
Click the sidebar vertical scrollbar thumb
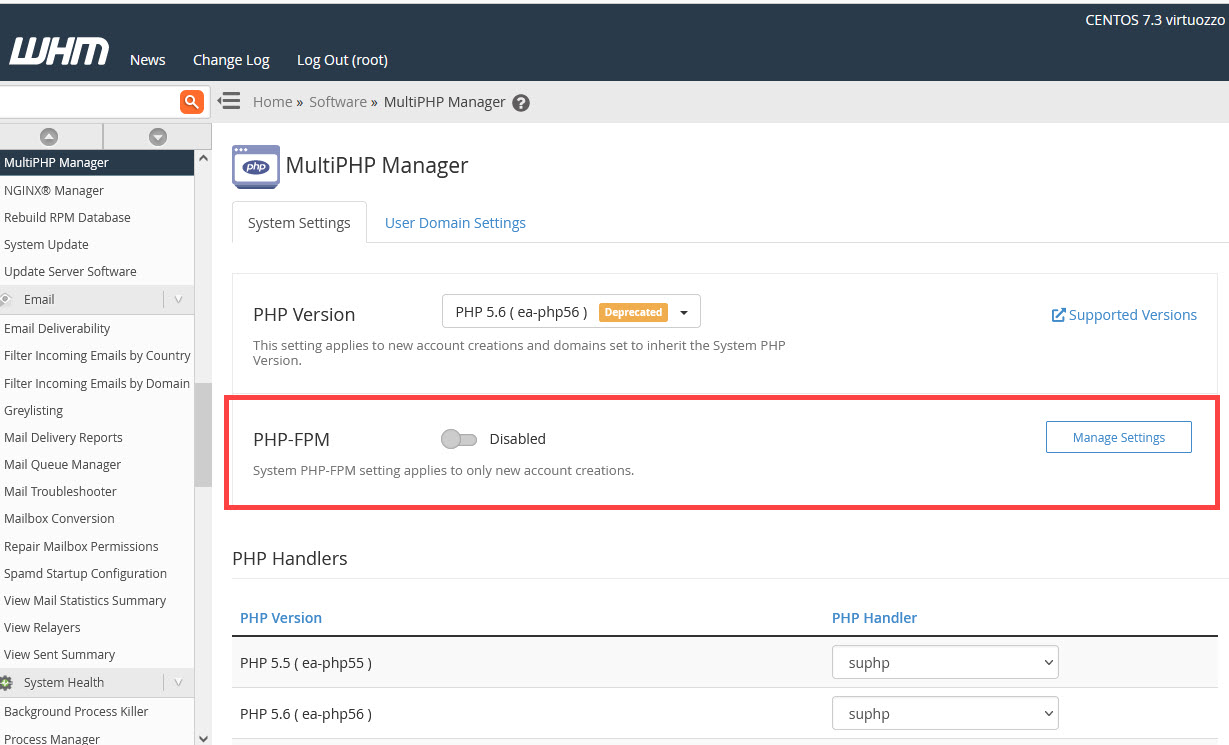[203, 435]
